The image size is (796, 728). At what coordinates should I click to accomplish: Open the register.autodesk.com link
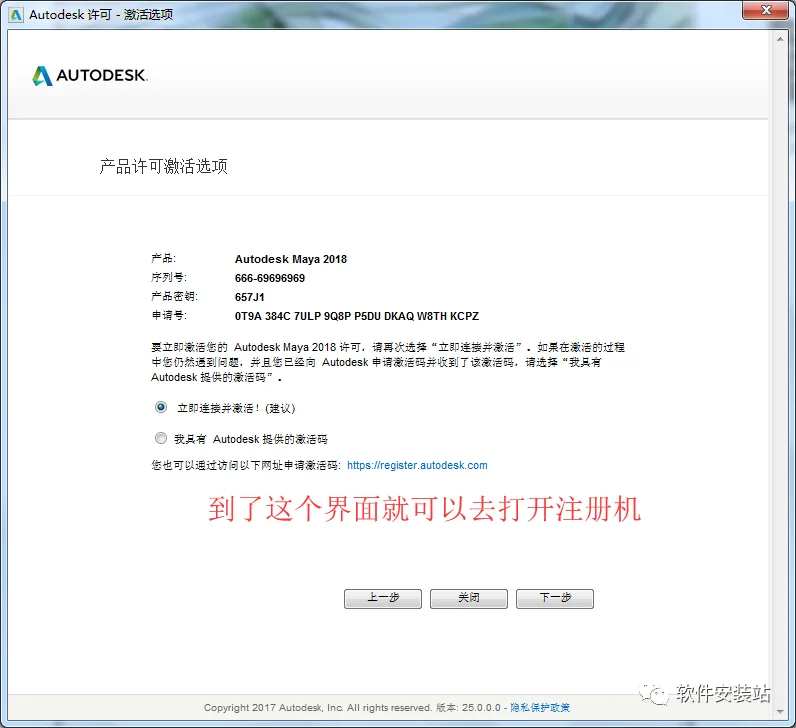pos(417,465)
